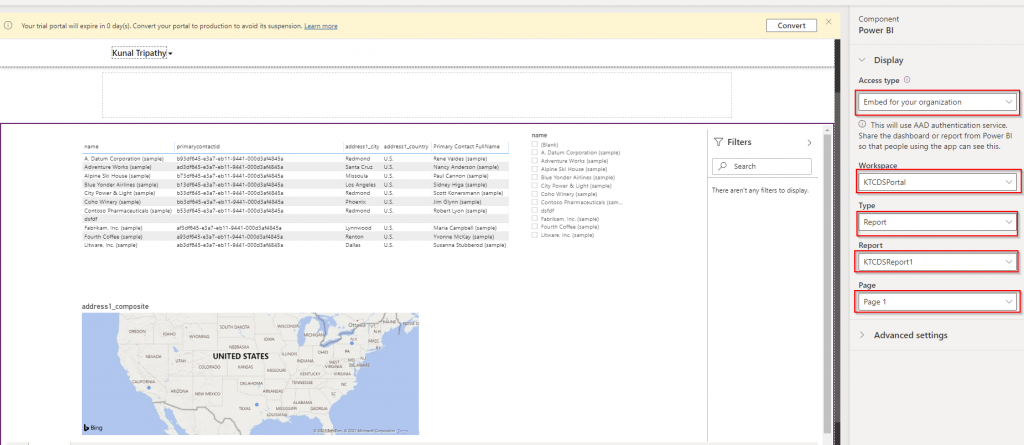
Task: Click the Primary Contact FullName column header
Action: pyautogui.click(x=466, y=147)
